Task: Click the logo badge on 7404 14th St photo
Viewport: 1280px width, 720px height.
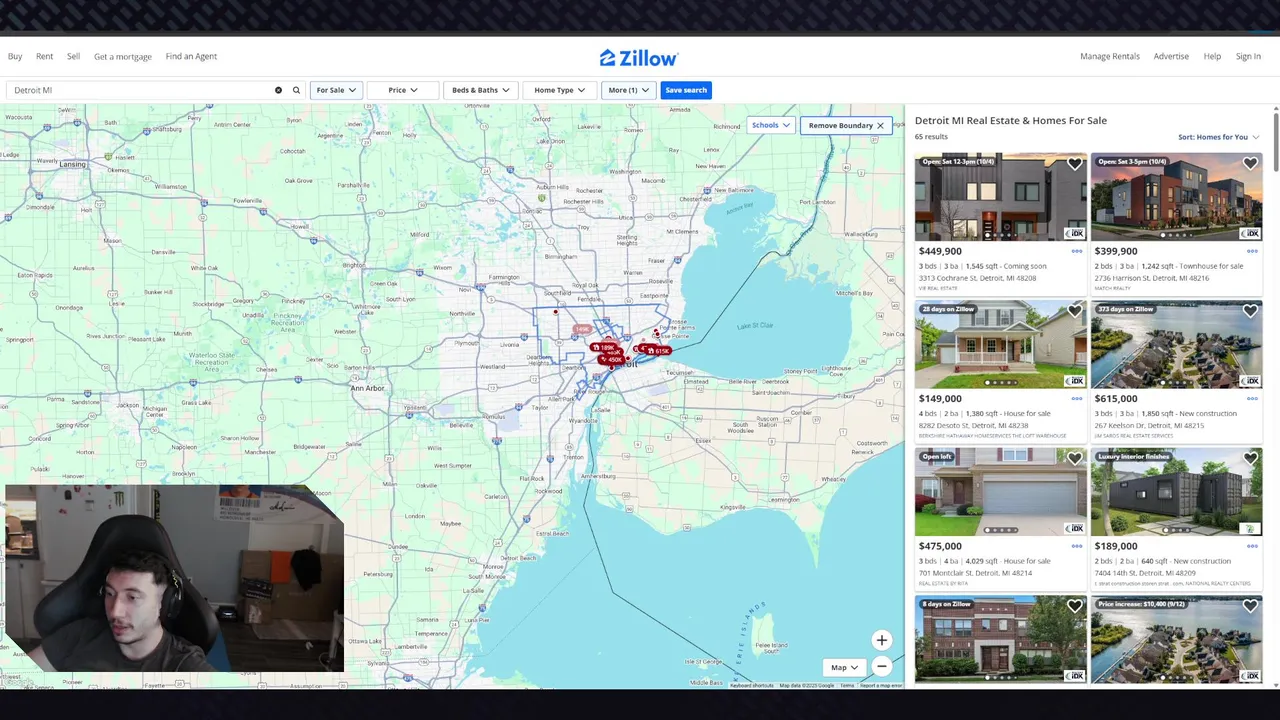Action: (x=1250, y=528)
